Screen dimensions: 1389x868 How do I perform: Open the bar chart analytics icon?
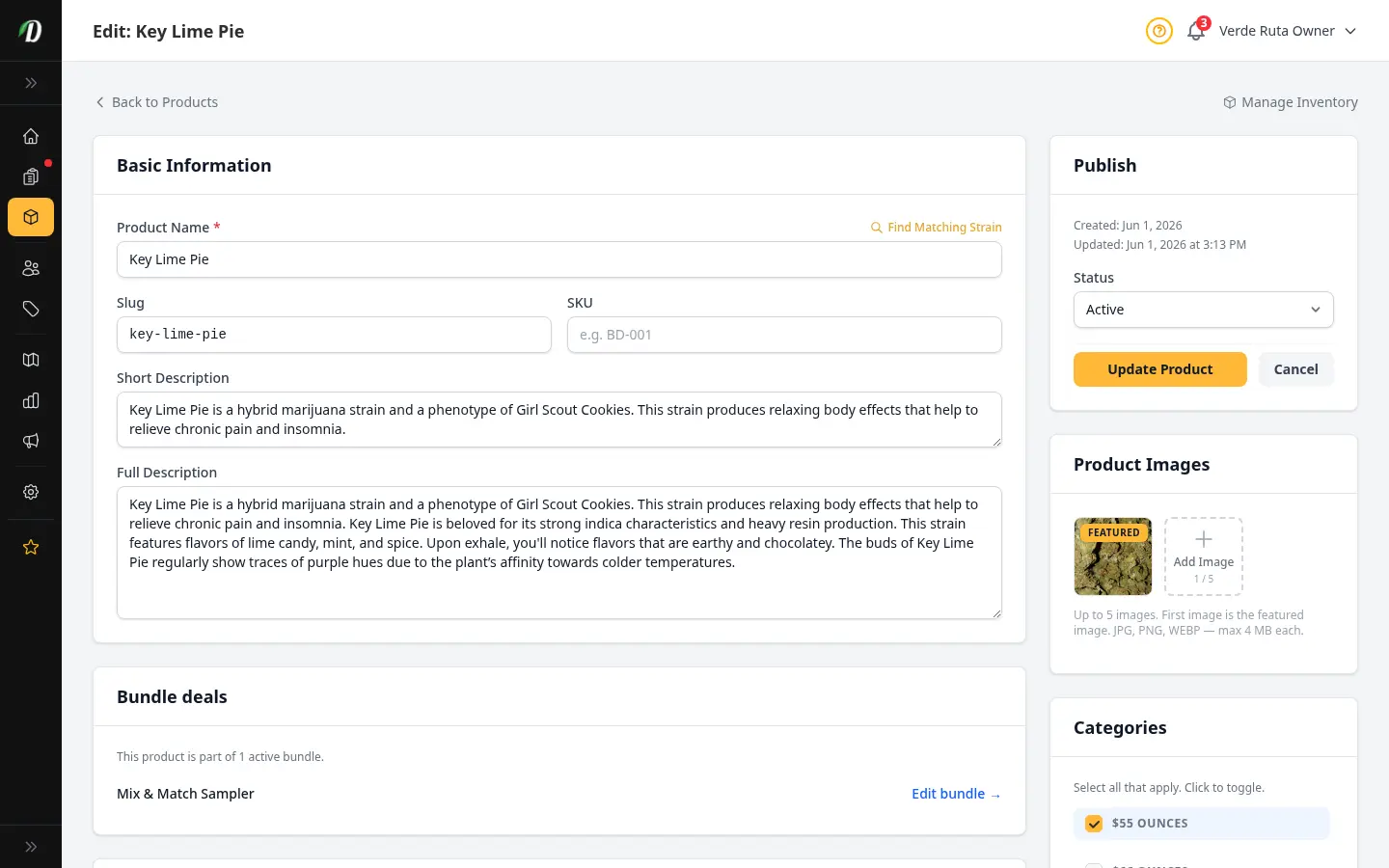click(x=31, y=400)
